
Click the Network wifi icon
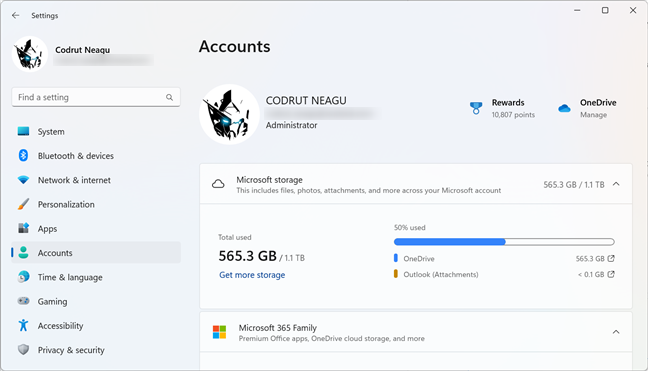(24, 180)
